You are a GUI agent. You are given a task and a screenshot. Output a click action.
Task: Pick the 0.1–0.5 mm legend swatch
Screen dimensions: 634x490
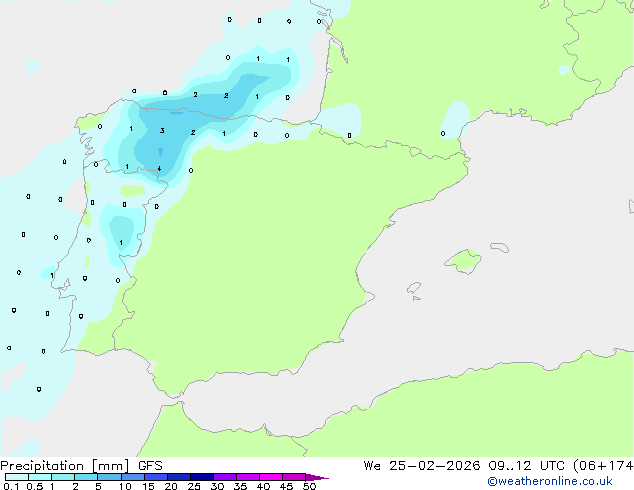tap(17, 477)
